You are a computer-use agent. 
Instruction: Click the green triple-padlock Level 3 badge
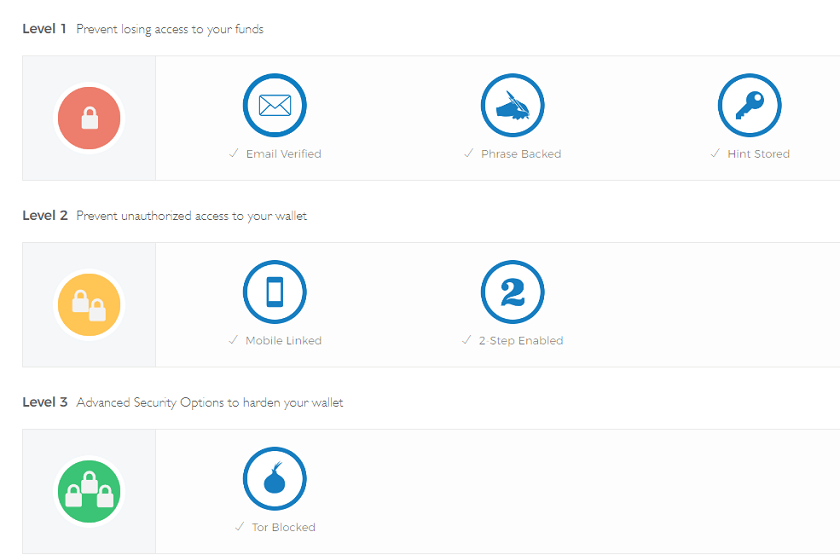(89, 492)
